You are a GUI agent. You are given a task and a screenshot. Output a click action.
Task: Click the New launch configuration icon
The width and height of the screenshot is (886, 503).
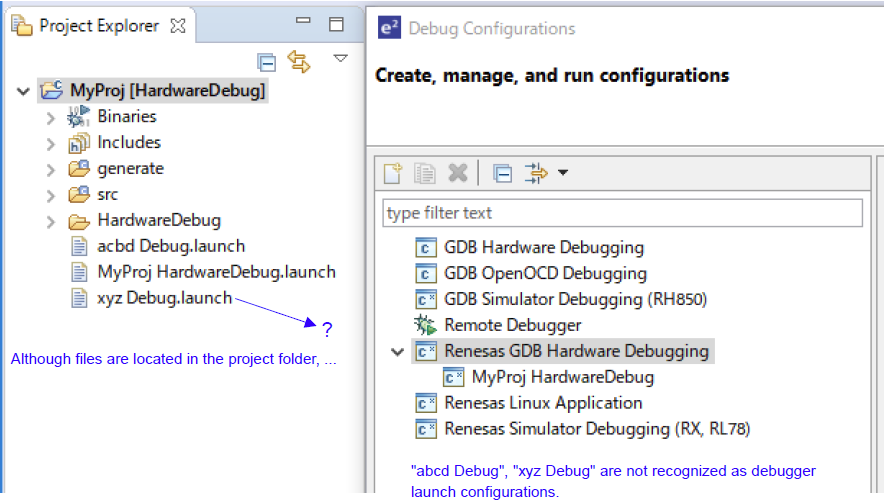click(394, 174)
